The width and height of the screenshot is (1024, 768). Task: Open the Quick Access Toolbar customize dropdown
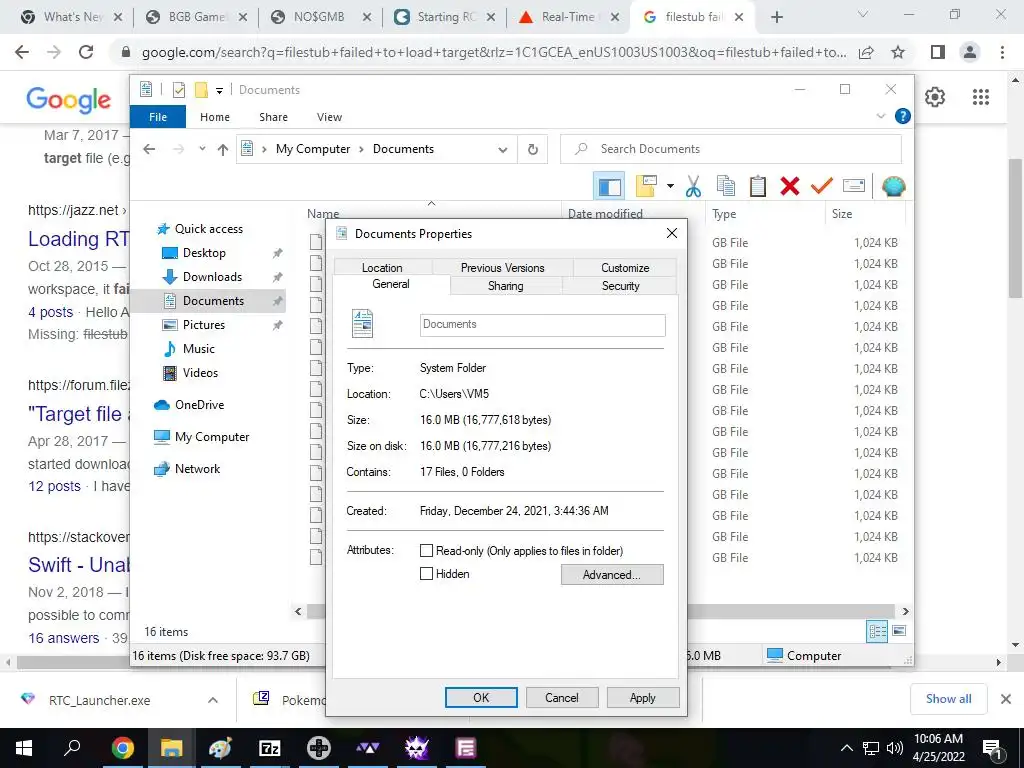pyautogui.click(x=219, y=90)
